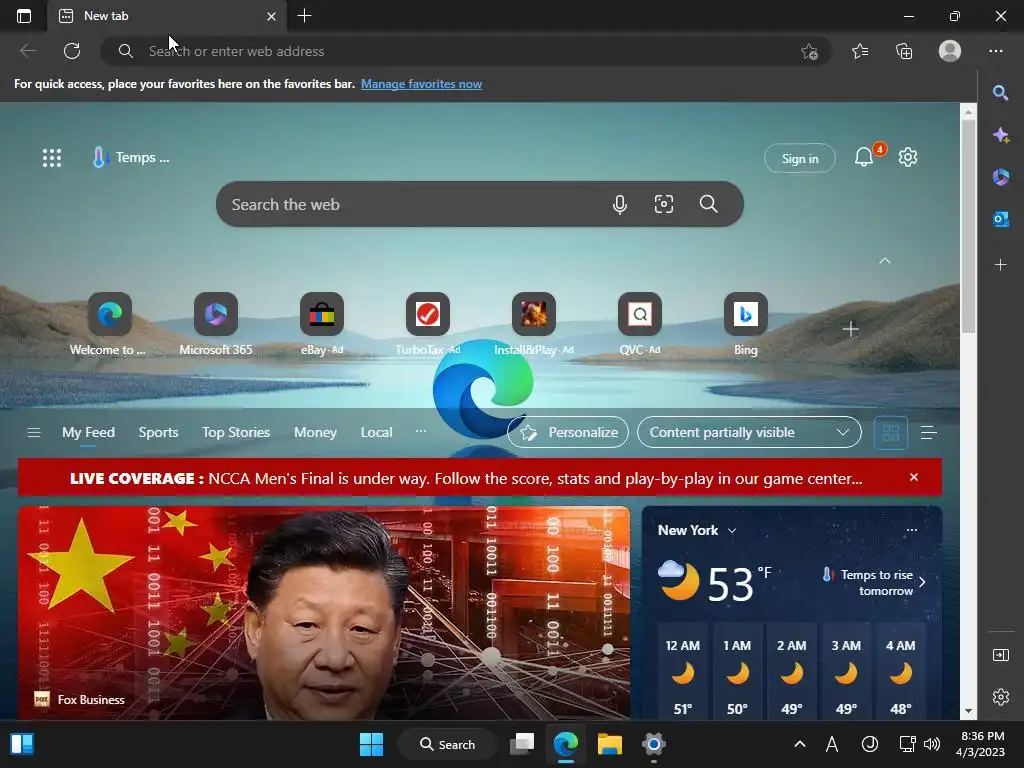1024x768 pixels.
Task: Open the taskbar Settings gear app
Action: [653, 744]
